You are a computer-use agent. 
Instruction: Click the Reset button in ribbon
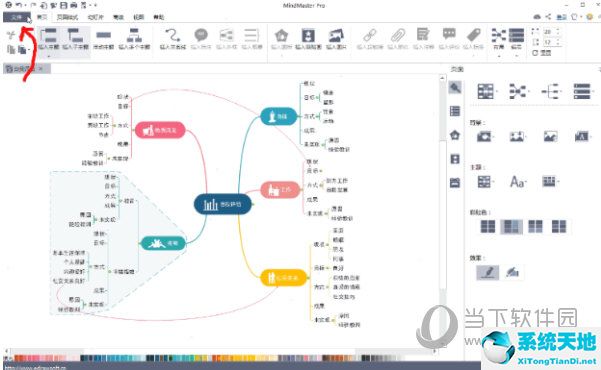(x=542, y=53)
